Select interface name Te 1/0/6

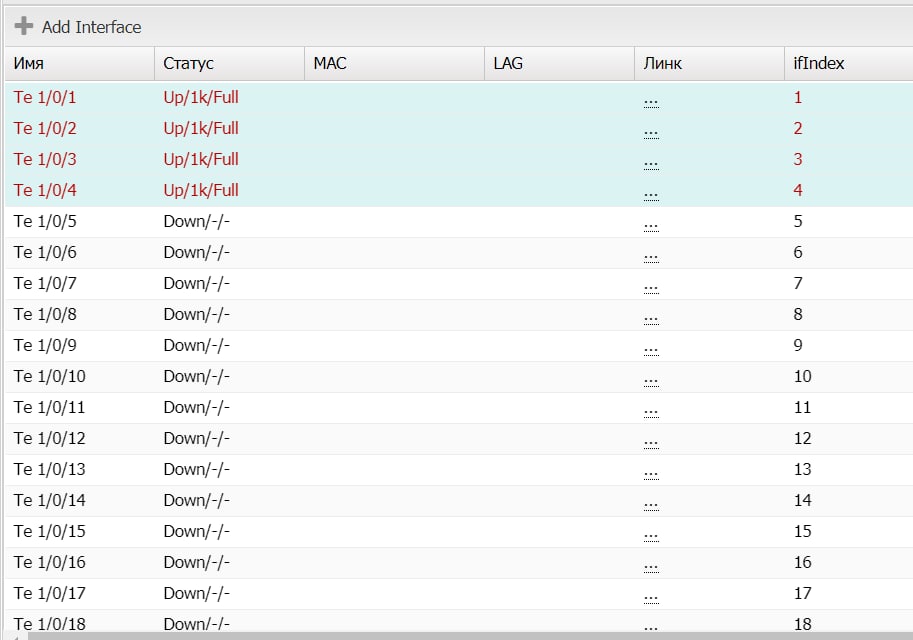coord(45,252)
